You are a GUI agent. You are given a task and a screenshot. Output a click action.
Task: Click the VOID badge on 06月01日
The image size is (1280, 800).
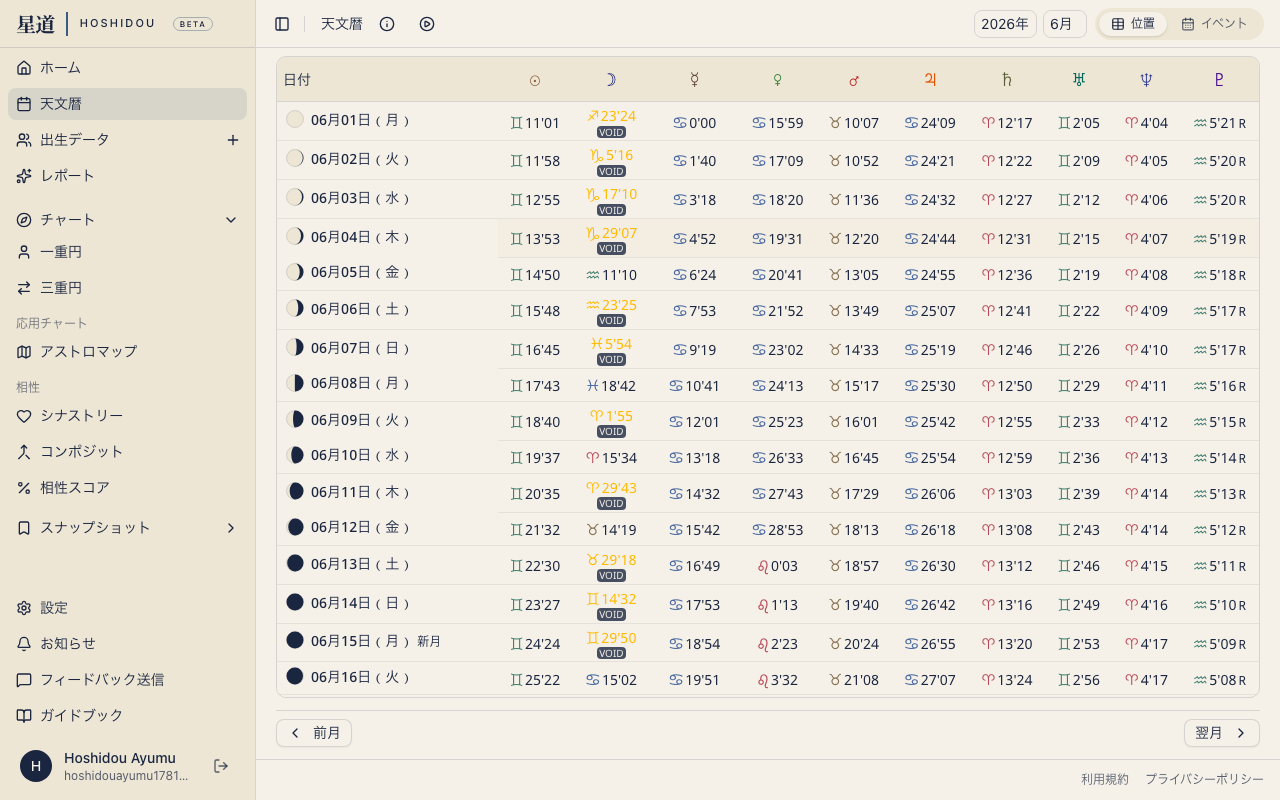[x=611, y=132]
